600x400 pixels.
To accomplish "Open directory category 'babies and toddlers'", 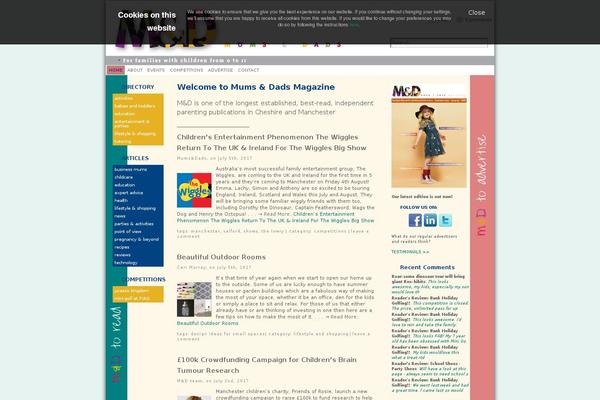I will click(x=135, y=106).
